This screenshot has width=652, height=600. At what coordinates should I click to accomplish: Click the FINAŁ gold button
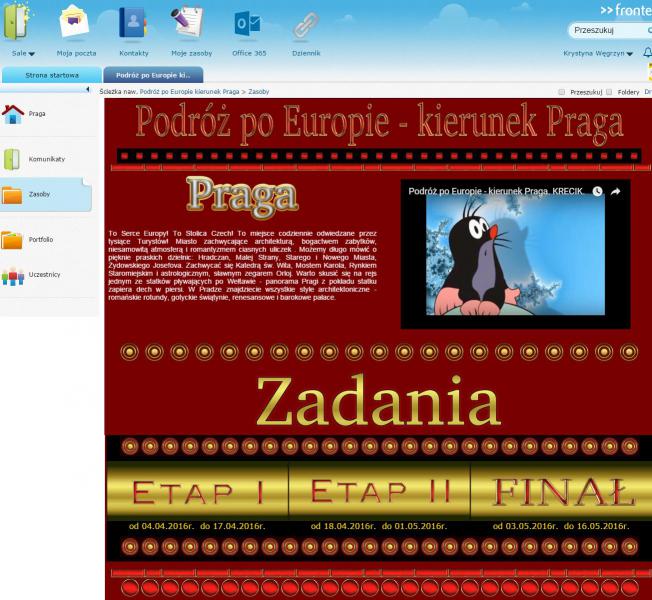[561, 491]
